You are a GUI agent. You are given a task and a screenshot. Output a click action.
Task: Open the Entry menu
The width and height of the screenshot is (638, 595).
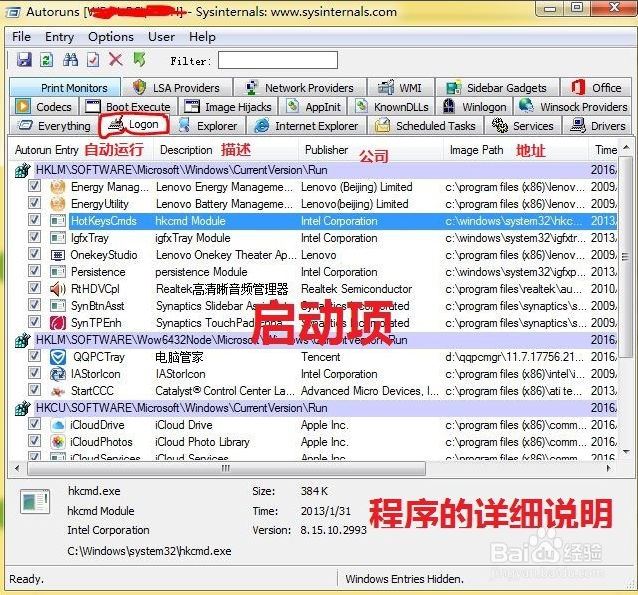click(x=59, y=37)
